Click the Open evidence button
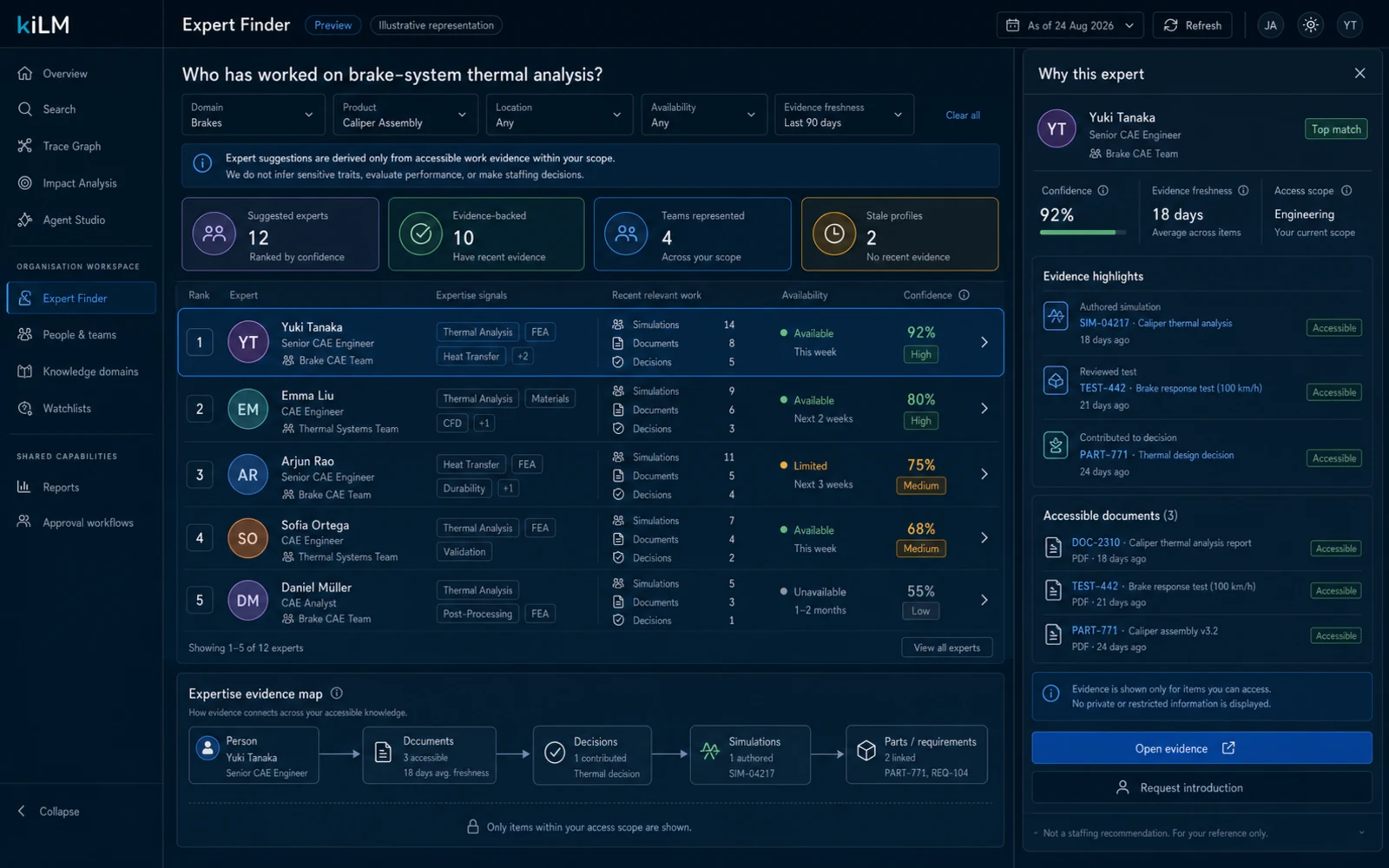This screenshot has width=1389, height=868. 1201,748
